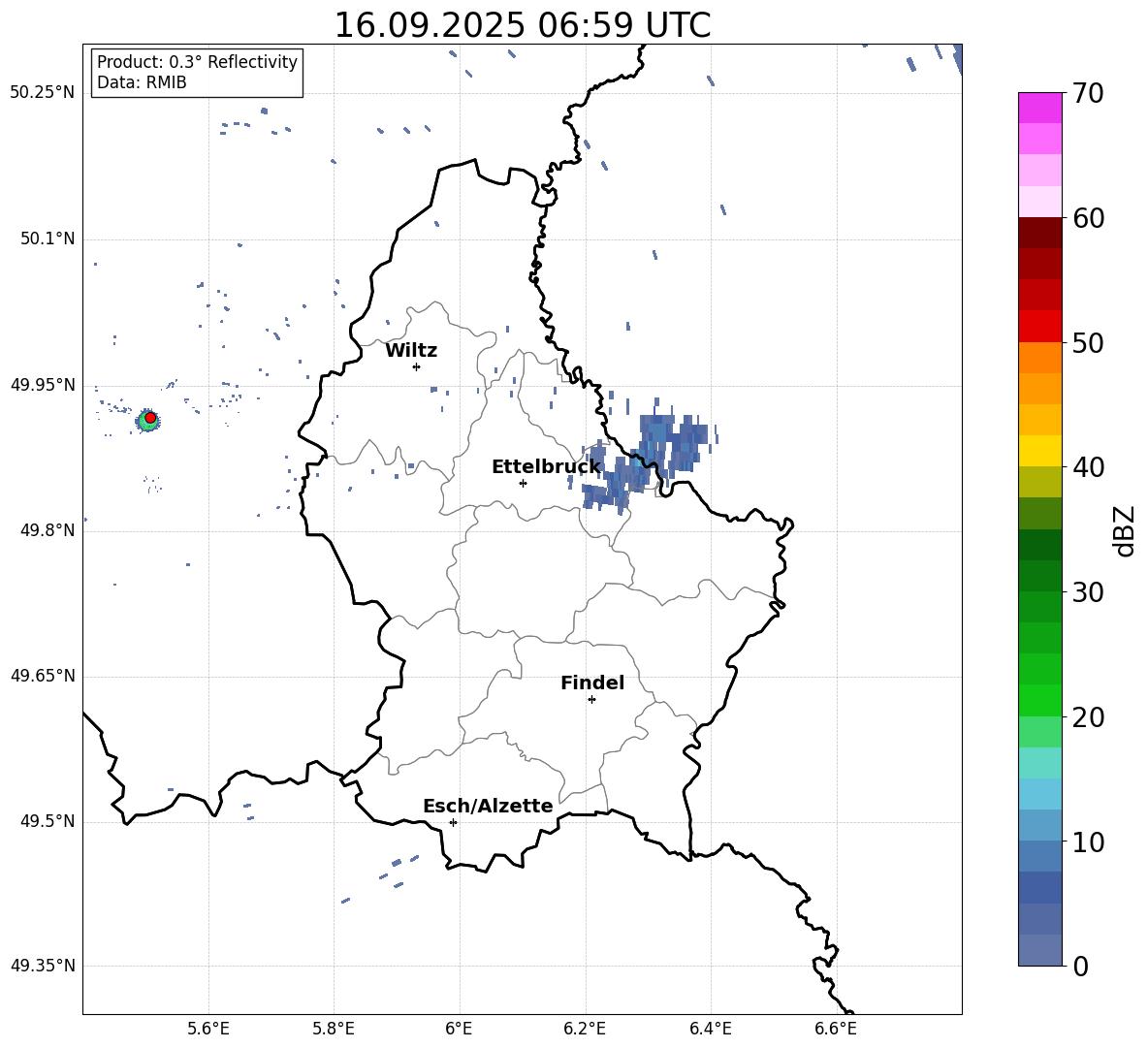Viewport: 1148px width, 1048px height.
Task: Click the 5.8°E longitude tick label
Action: coord(334,1029)
